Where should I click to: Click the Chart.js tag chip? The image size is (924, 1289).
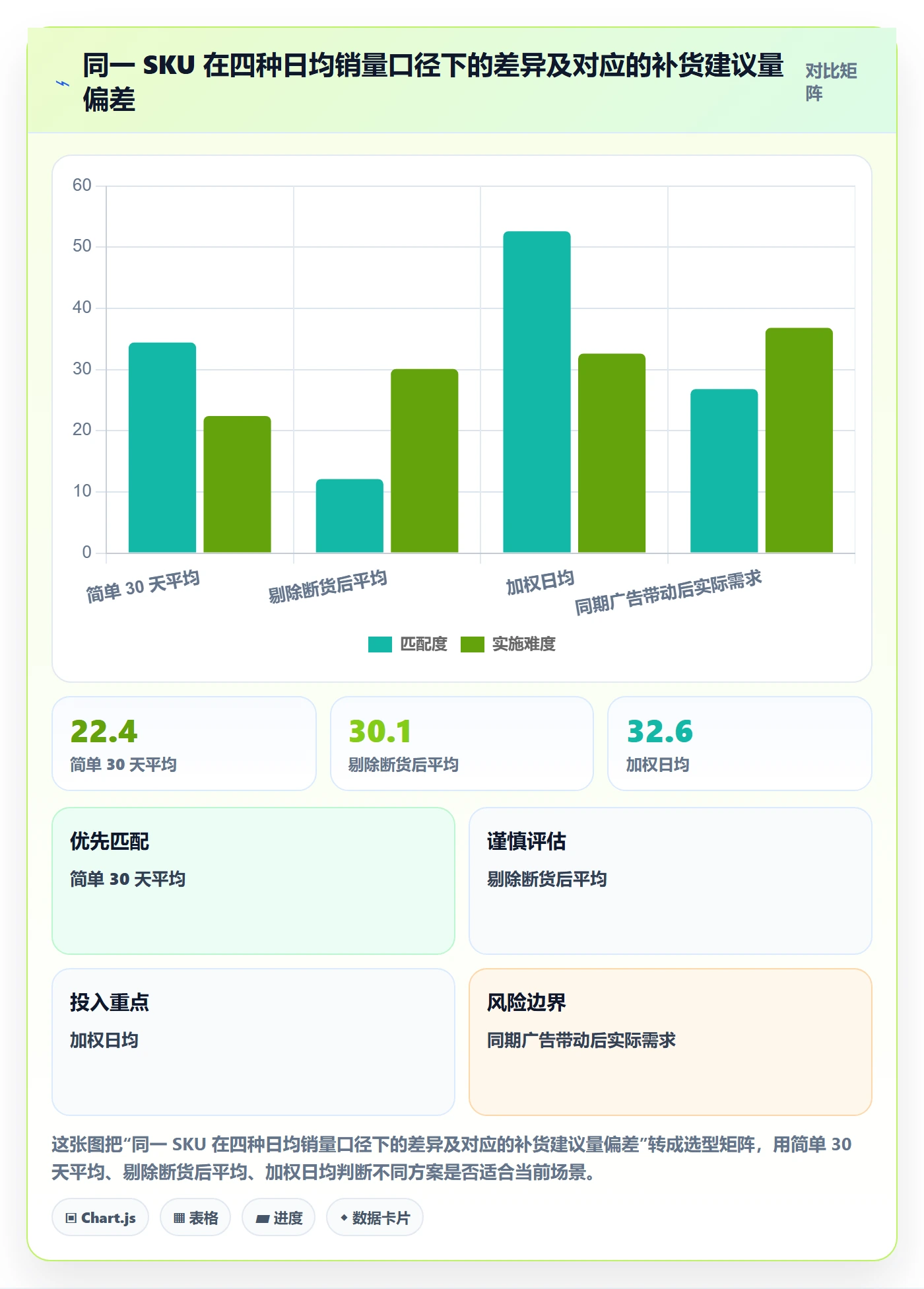coord(100,1217)
